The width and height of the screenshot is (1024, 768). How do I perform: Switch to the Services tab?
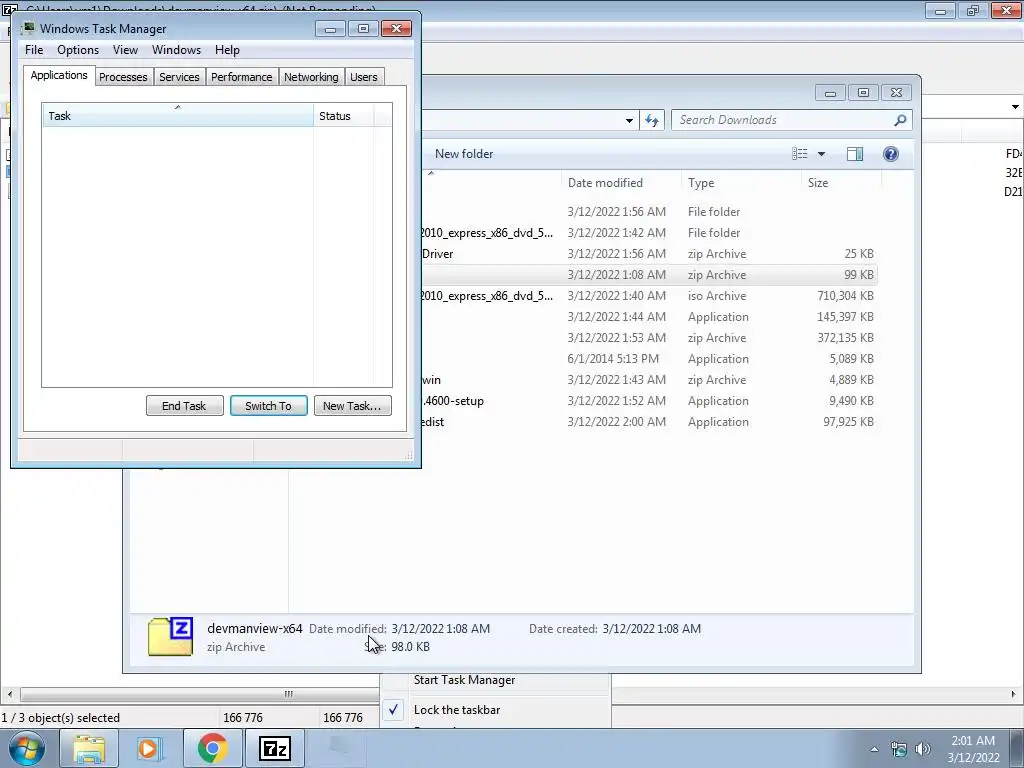click(179, 77)
